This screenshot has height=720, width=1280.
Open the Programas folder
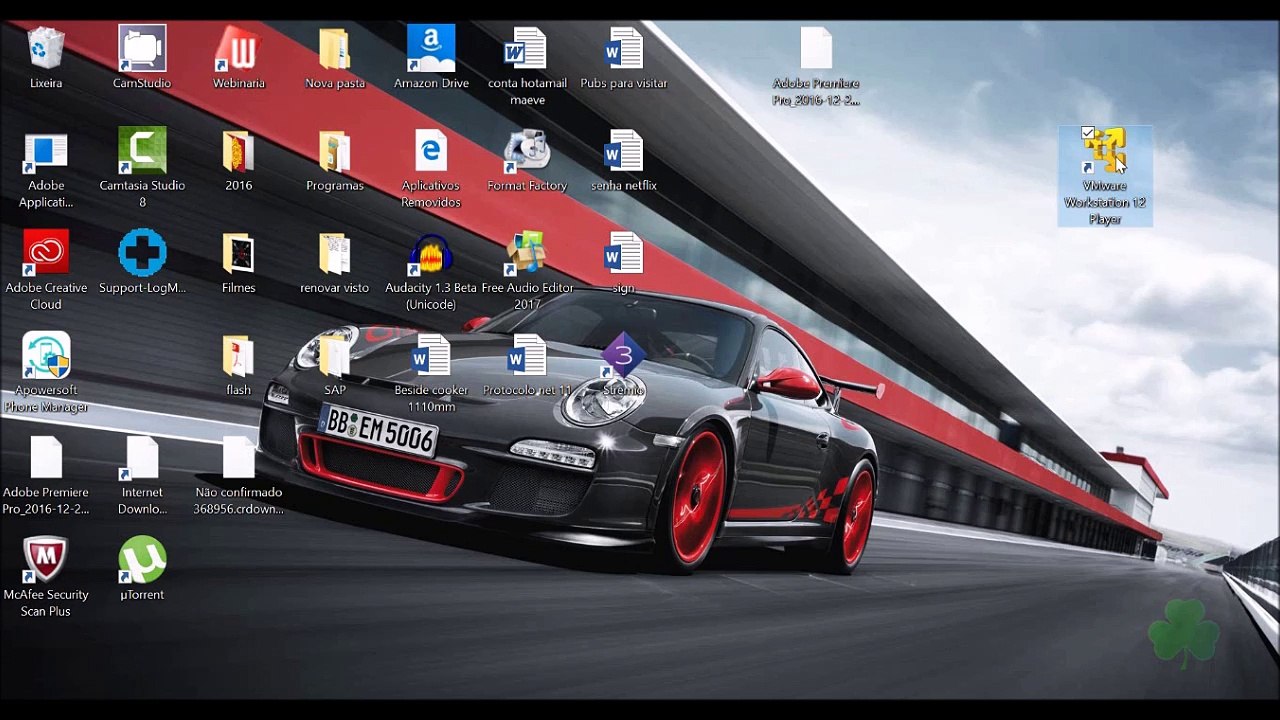pyautogui.click(x=335, y=151)
